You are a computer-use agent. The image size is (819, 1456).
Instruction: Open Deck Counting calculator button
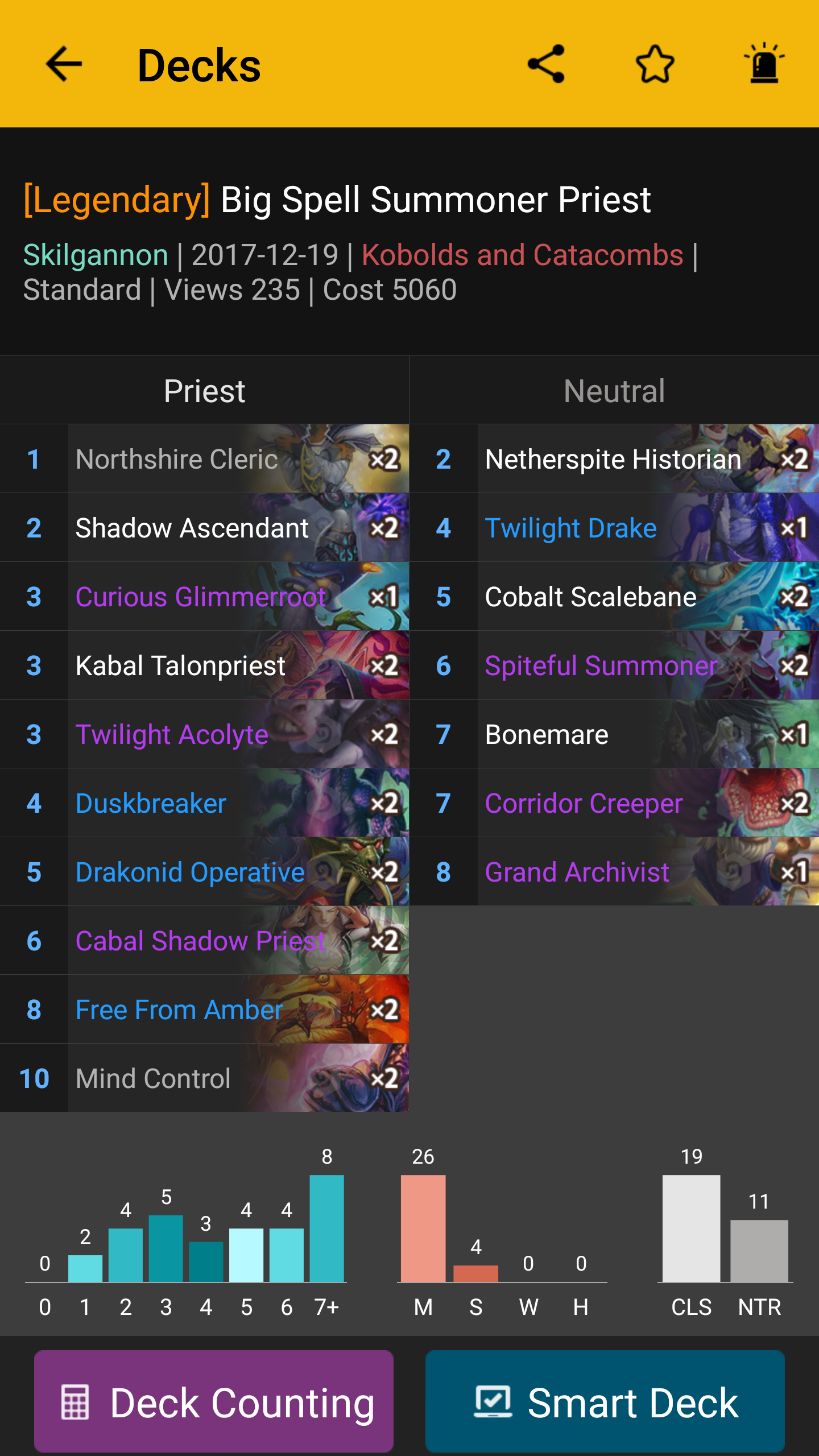[214, 1401]
